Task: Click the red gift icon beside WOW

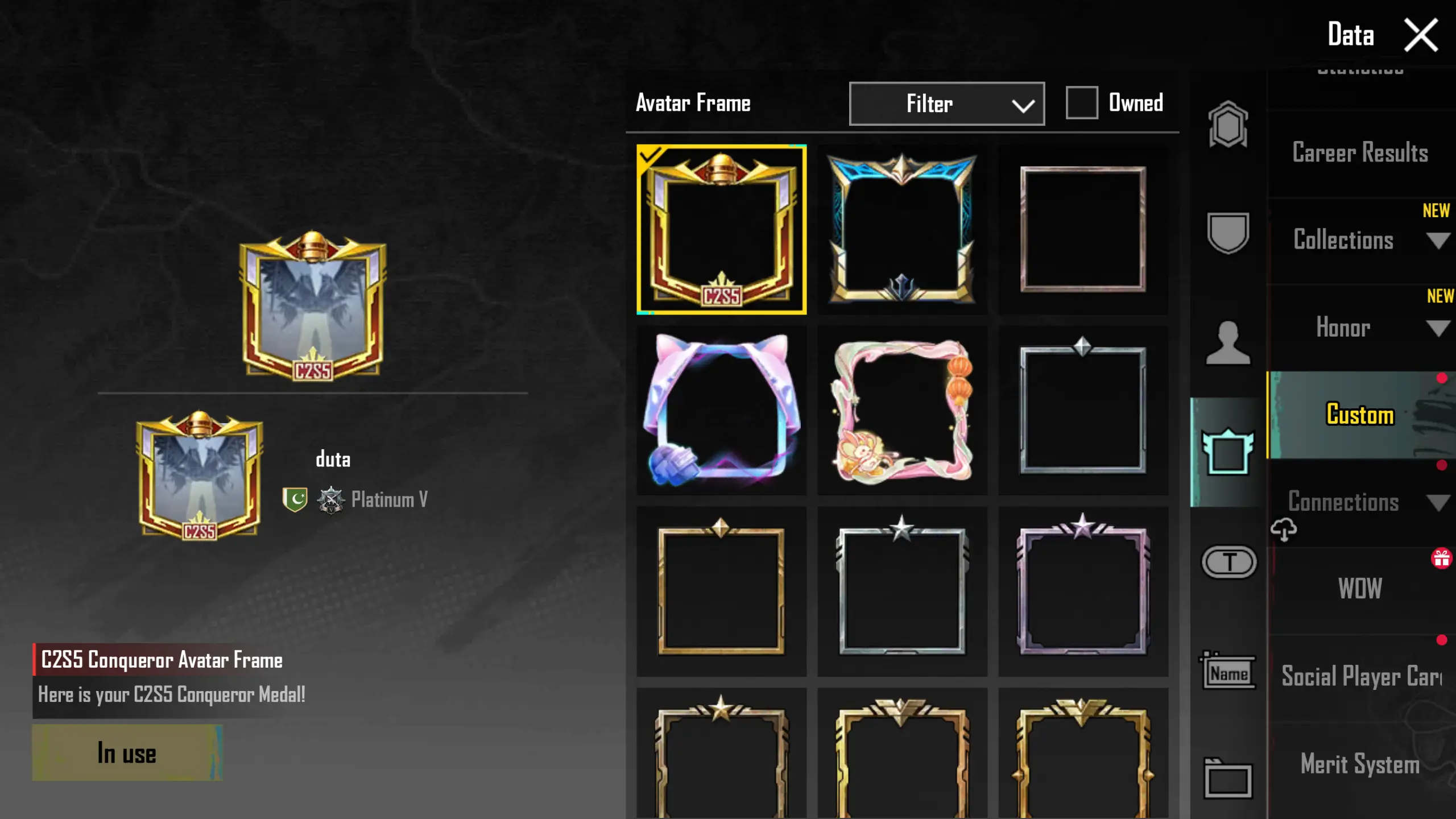Action: 1441,559
